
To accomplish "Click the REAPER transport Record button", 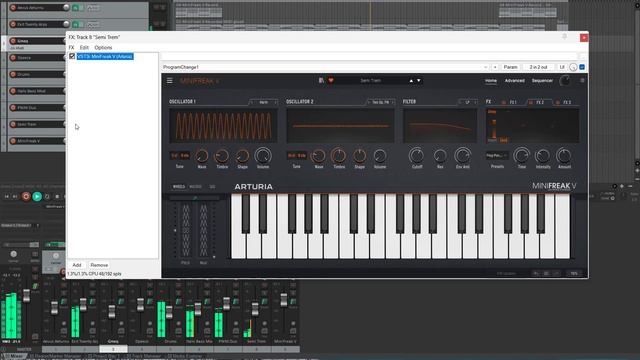I will [26, 196].
